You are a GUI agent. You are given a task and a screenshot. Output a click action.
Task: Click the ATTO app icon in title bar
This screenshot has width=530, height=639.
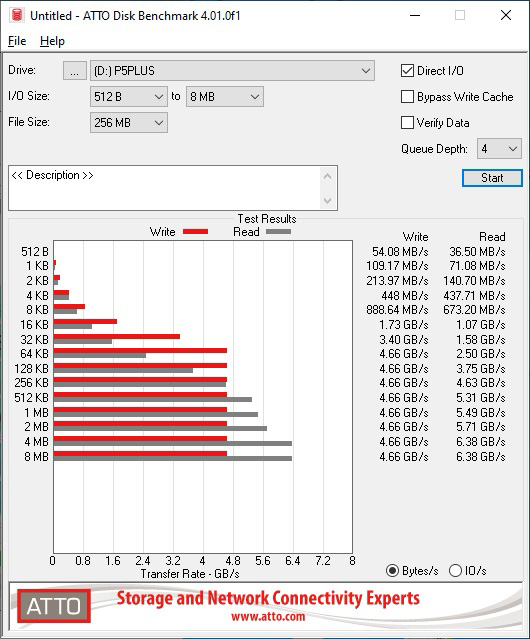pos(17,15)
